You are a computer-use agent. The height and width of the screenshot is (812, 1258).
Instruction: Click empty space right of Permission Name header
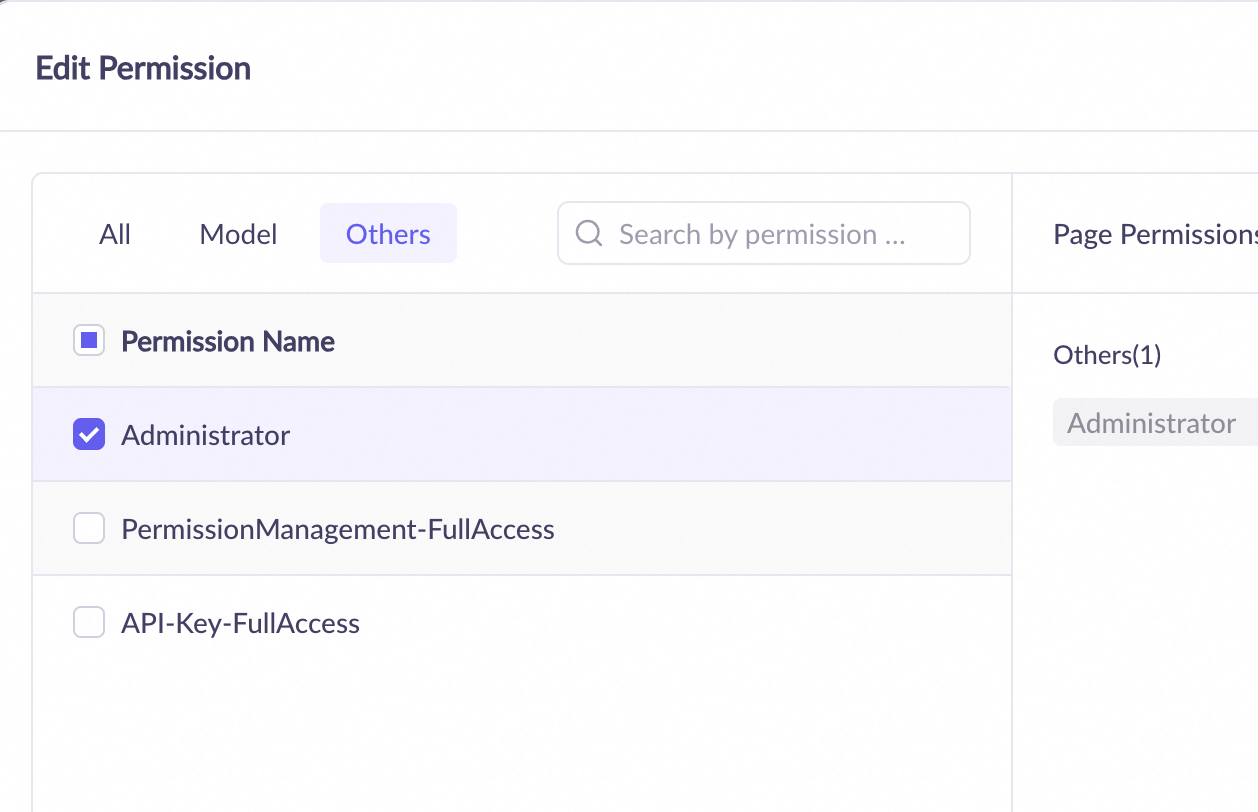pos(670,341)
